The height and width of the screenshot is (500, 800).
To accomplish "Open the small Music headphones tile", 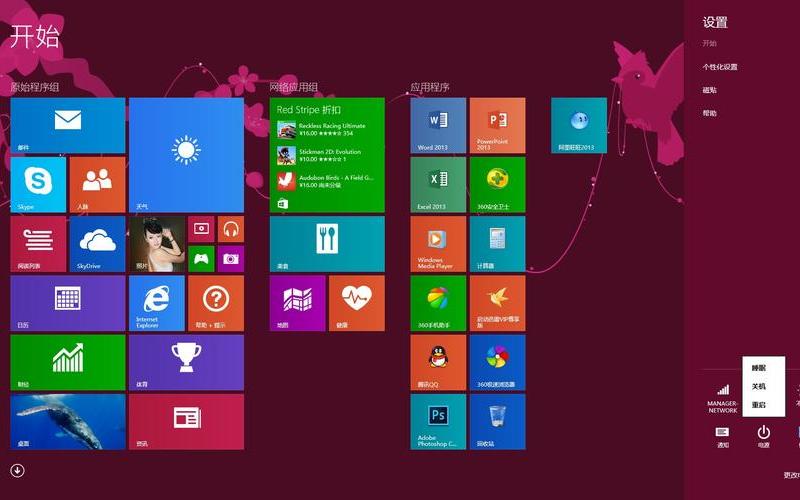I will [x=231, y=229].
